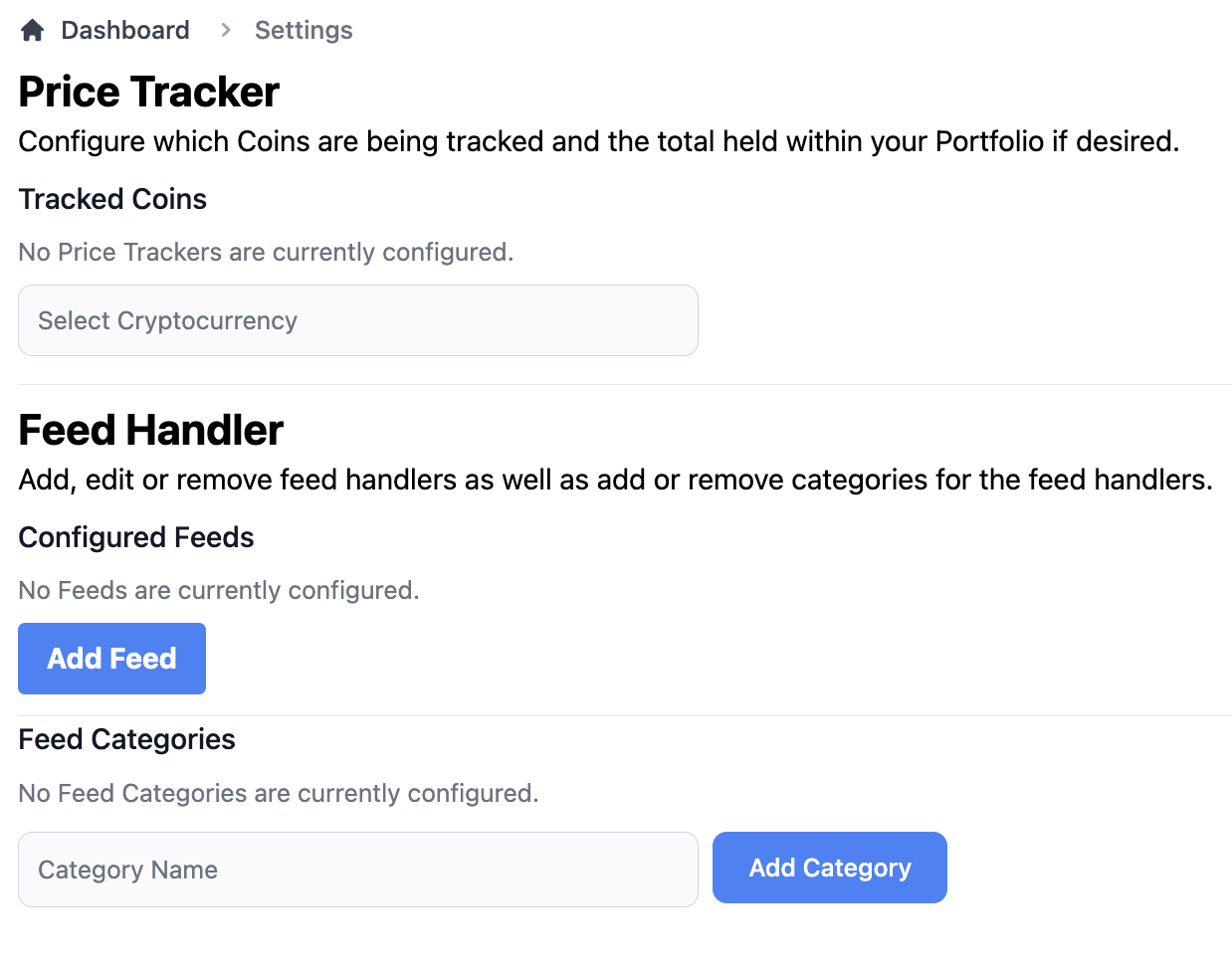Image resolution: width=1232 pixels, height=969 pixels.
Task: Click the Configured Feeds subheading
Action: click(136, 537)
